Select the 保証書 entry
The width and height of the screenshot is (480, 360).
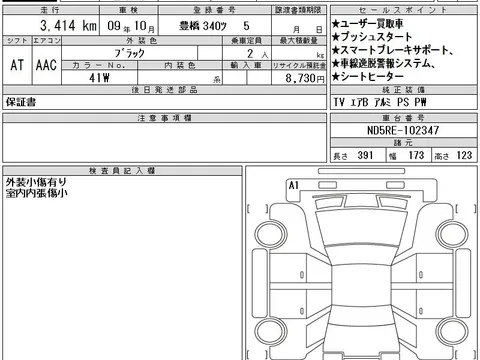(21, 102)
